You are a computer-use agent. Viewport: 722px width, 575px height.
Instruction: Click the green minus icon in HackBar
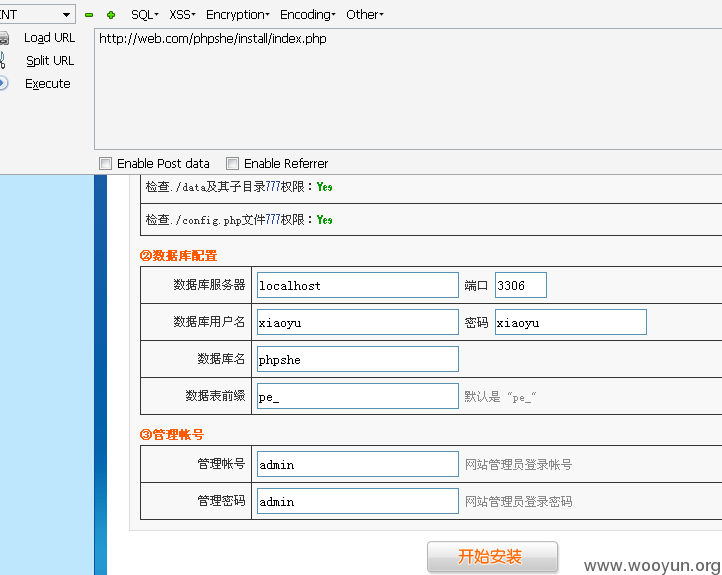[x=89, y=15]
